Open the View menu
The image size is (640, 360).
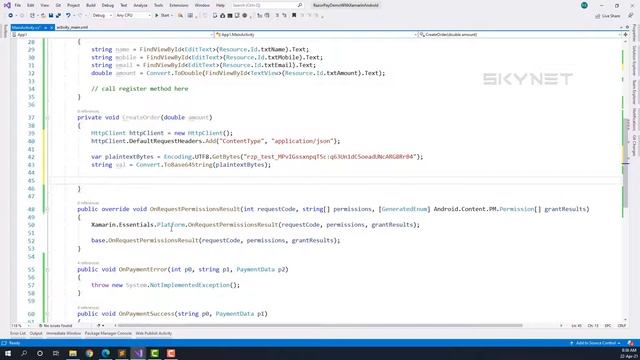pos(44,5)
